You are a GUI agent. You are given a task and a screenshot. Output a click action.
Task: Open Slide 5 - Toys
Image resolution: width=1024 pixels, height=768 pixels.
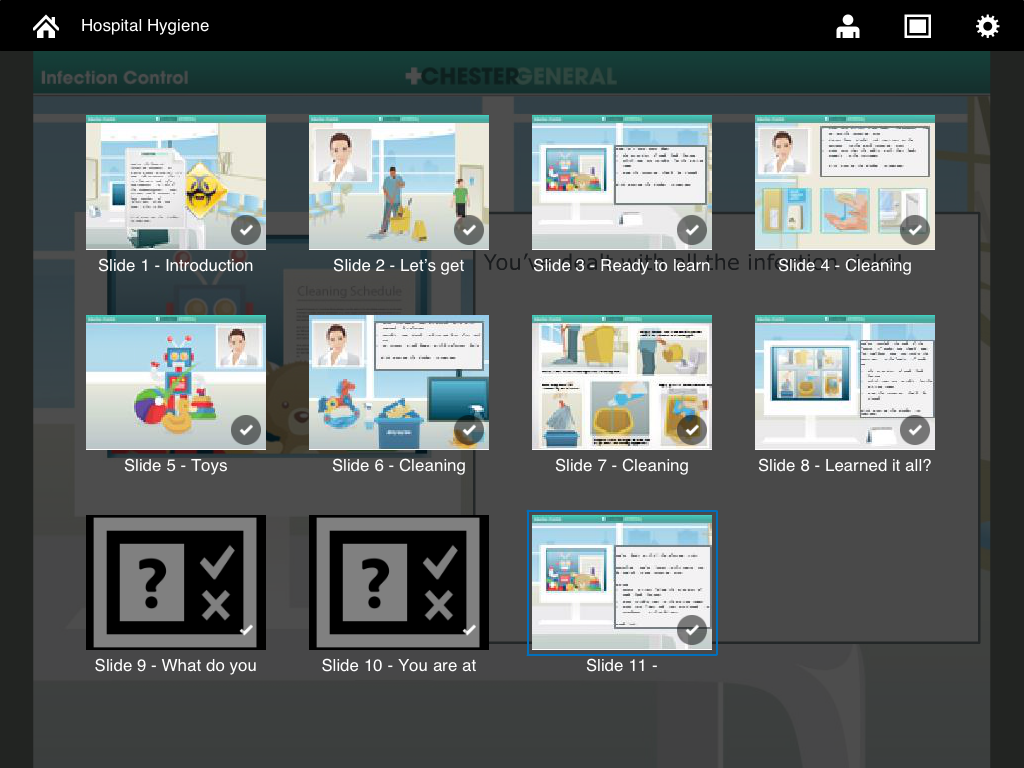coord(176,382)
